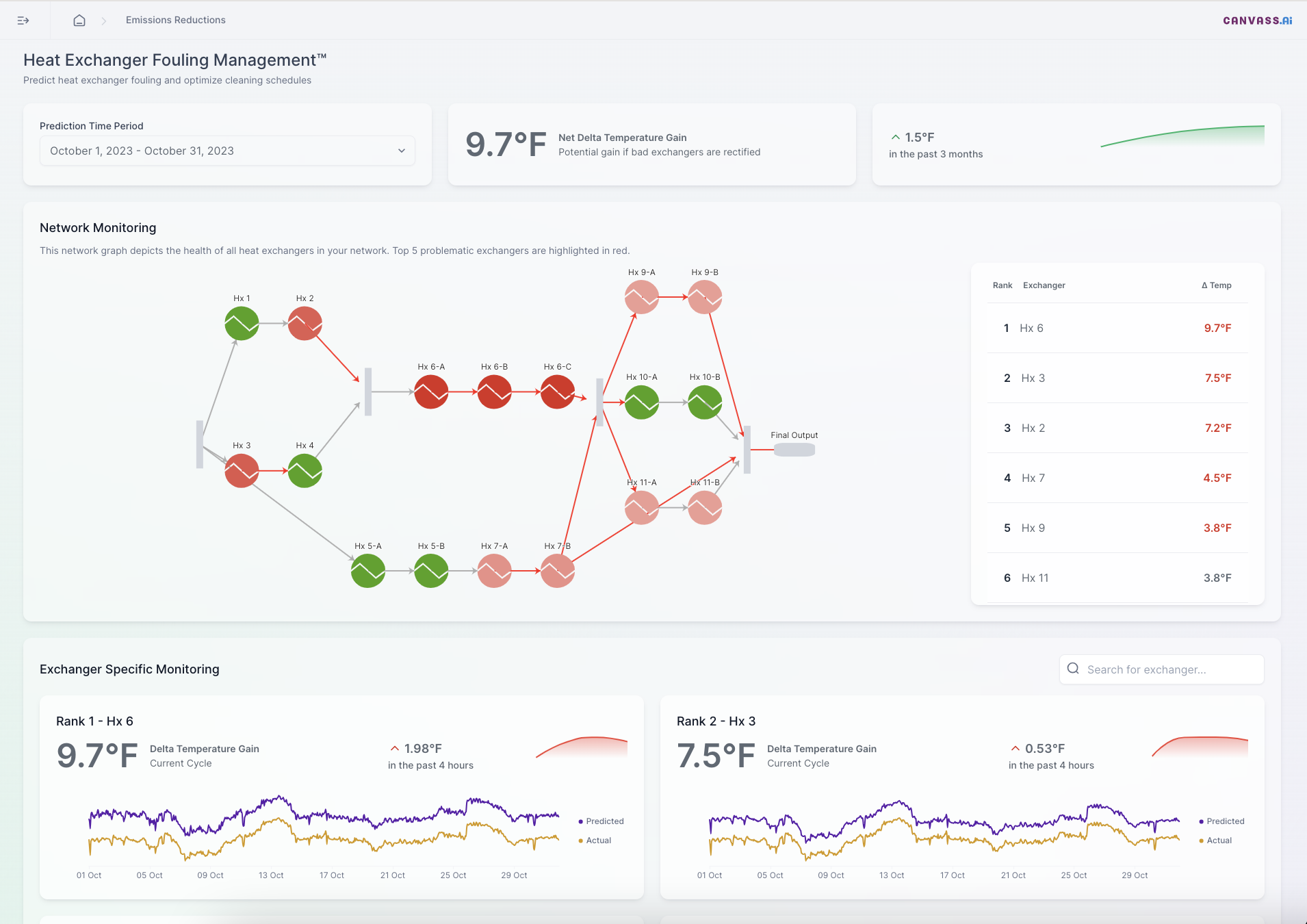Click the Hx 5-A exchanger node

[368, 571]
